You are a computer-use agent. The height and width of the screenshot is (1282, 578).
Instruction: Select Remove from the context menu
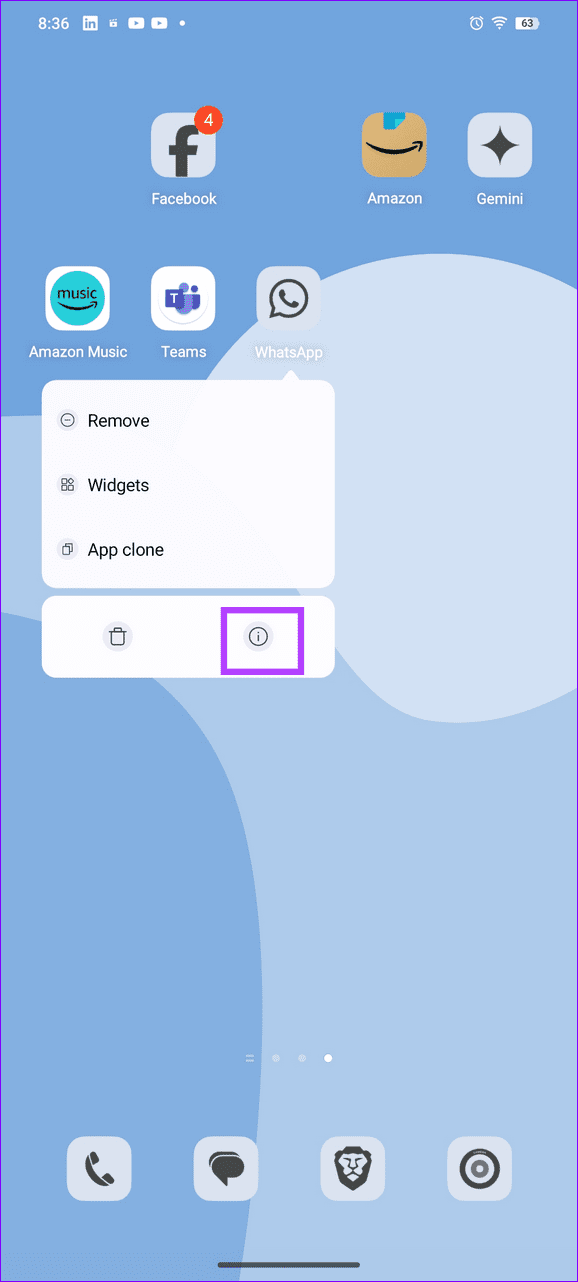click(188, 421)
